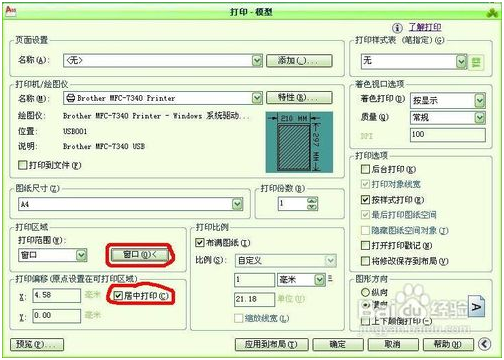The image size is (504, 360).
Task: Click the plot style table editor icon
Action: click(476, 62)
